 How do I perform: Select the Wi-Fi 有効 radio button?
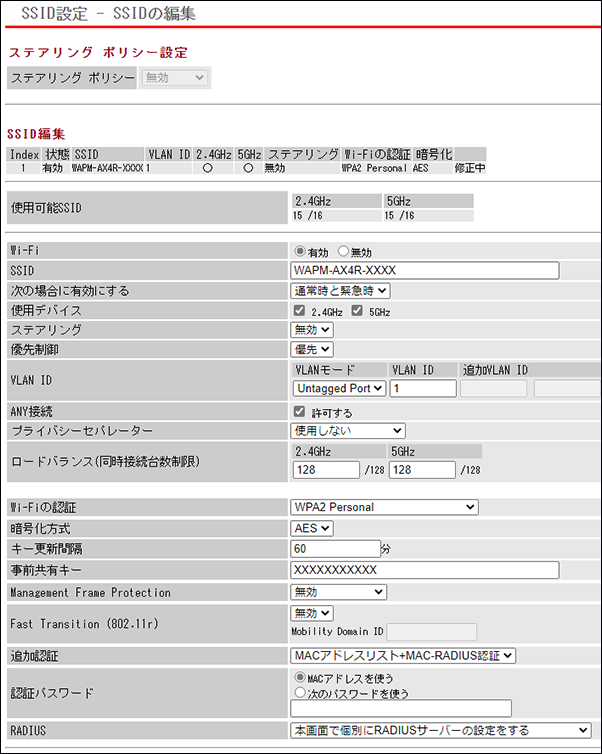[299, 252]
